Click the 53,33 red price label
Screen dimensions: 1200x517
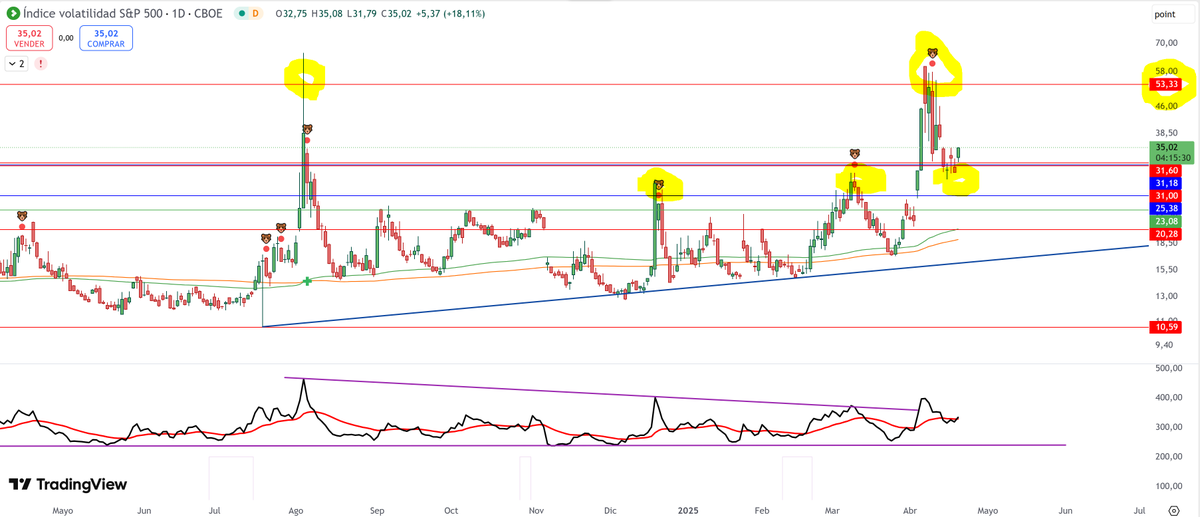coord(1166,84)
